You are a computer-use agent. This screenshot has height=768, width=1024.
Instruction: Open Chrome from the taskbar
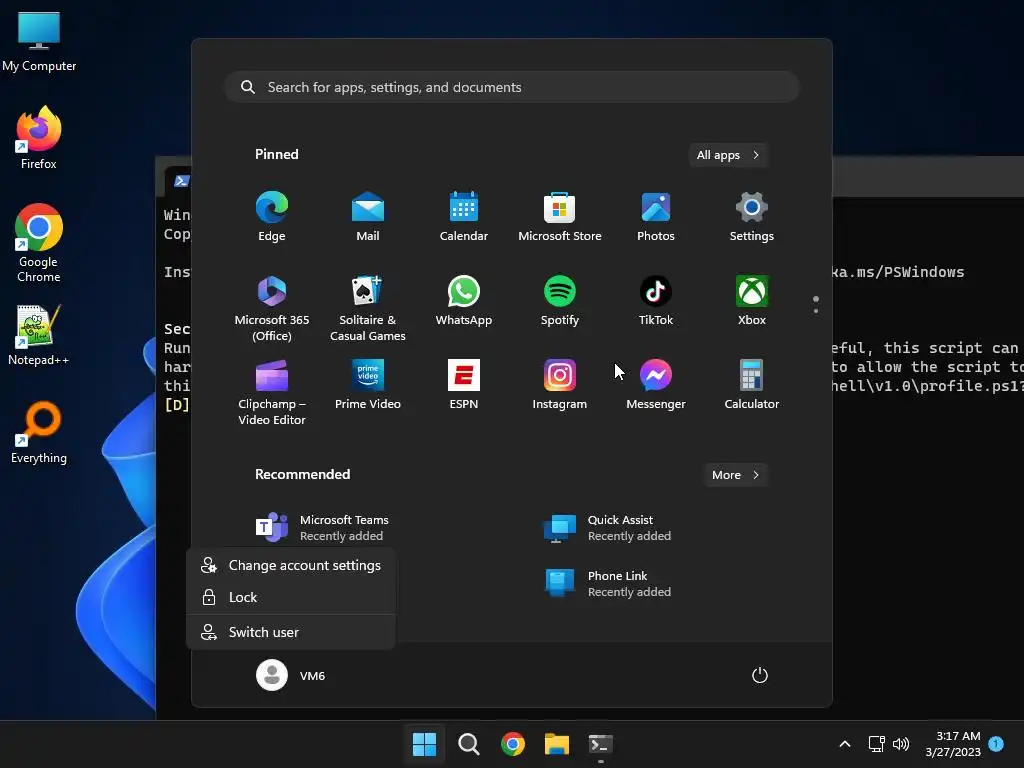[513, 744]
